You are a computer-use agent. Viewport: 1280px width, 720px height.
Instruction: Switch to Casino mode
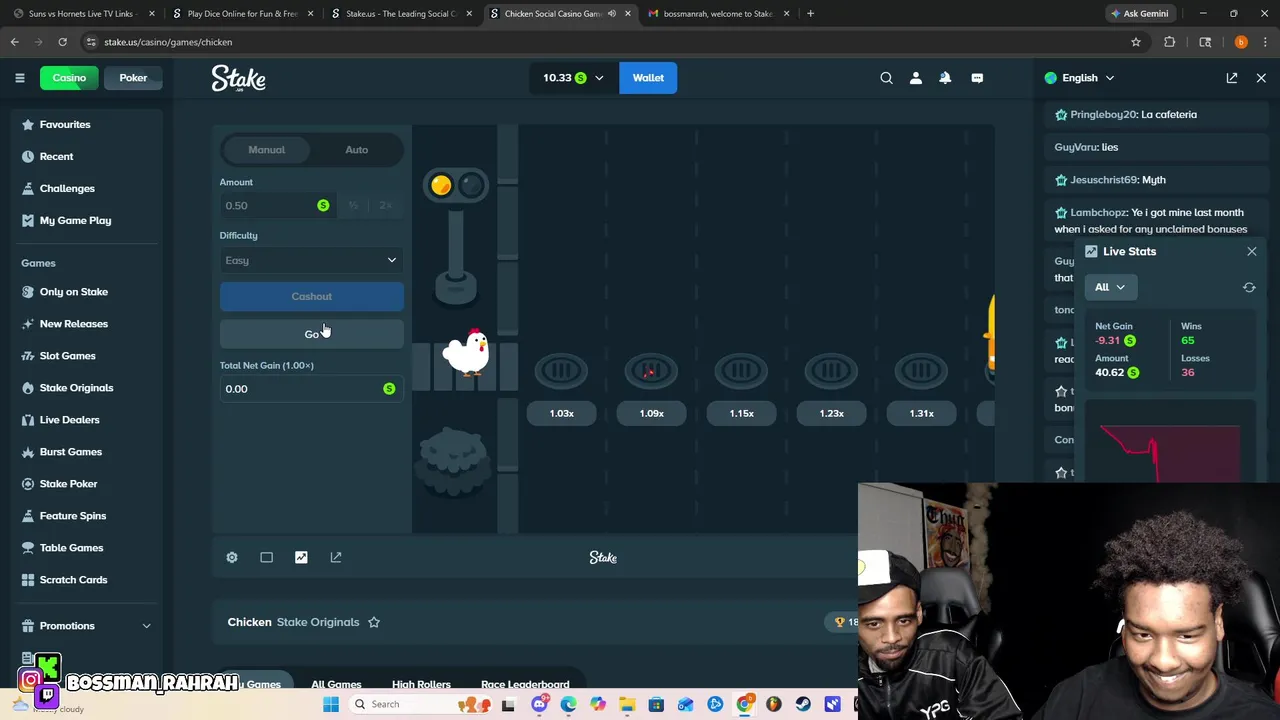[69, 78]
